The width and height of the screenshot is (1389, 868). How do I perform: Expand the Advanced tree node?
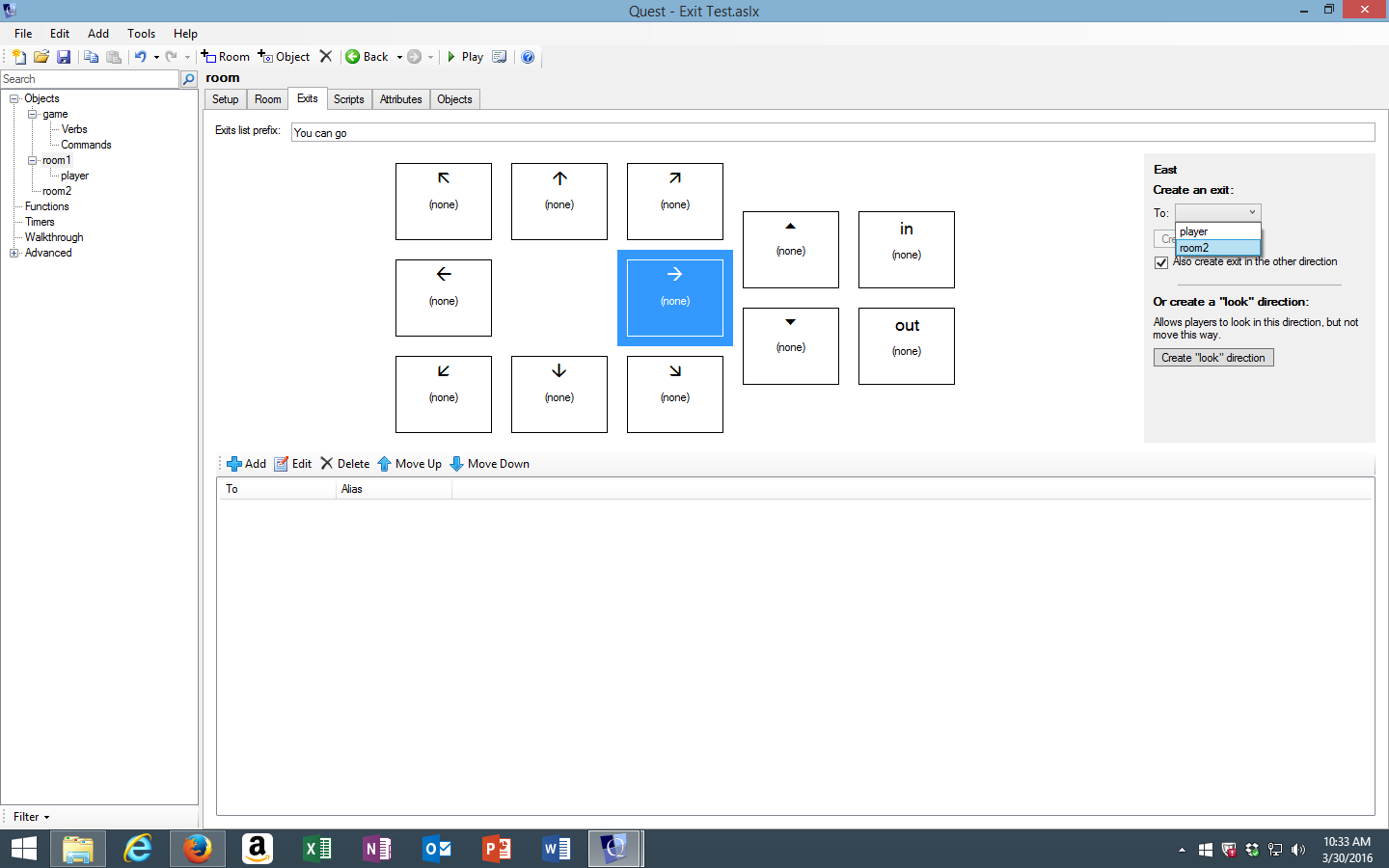(x=14, y=253)
